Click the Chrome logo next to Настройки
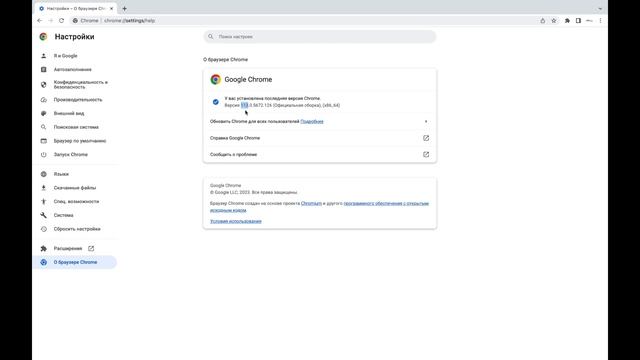 (x=43, y=36)
